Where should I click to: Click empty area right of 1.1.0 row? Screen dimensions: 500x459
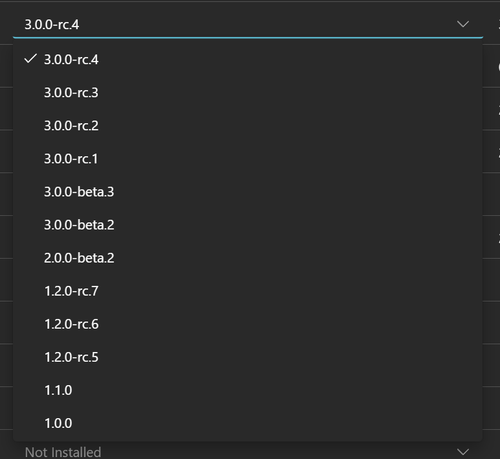click(277, 390)
